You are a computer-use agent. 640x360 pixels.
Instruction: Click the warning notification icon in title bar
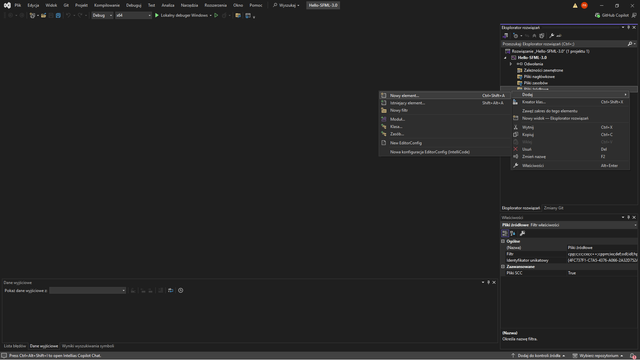click(x=575, y=5)
